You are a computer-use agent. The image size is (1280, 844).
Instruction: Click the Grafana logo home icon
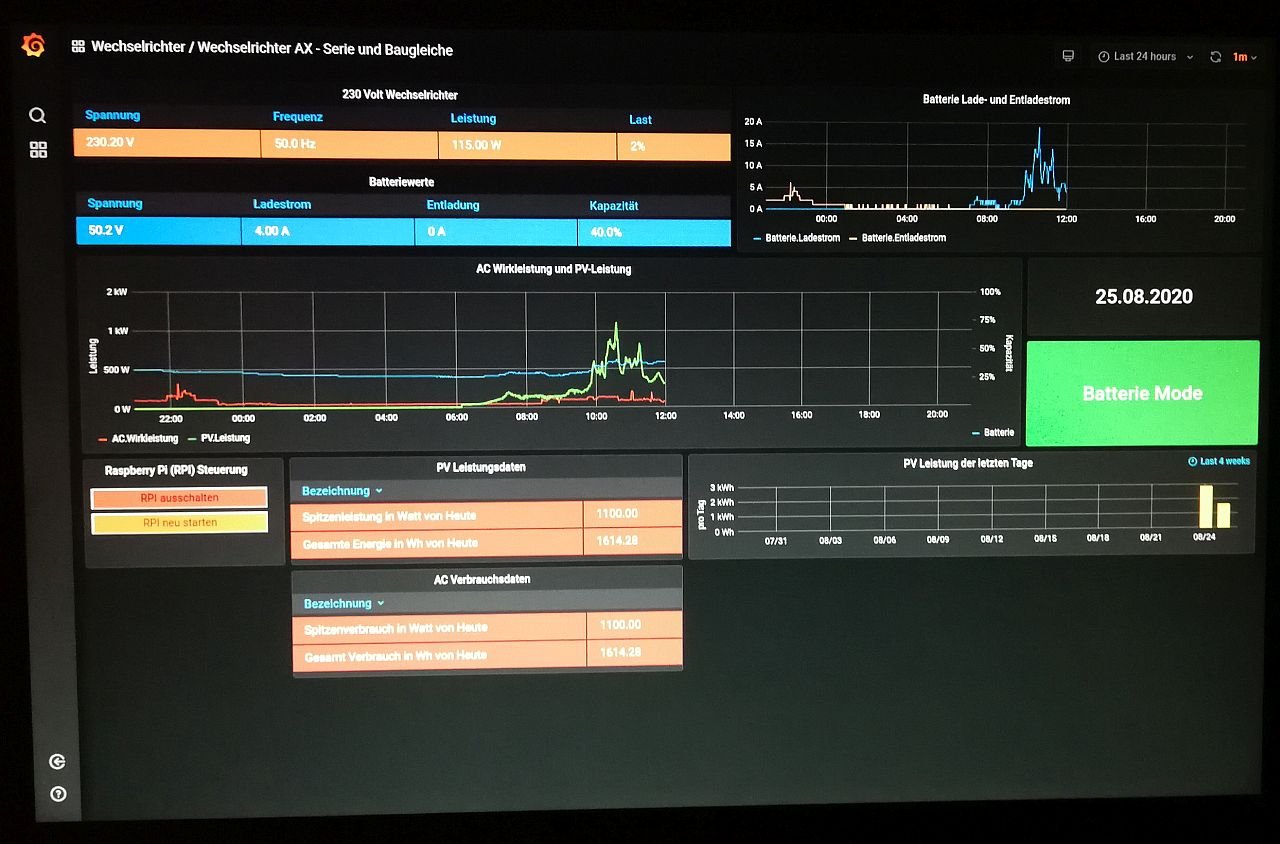[x=33, y=46]
